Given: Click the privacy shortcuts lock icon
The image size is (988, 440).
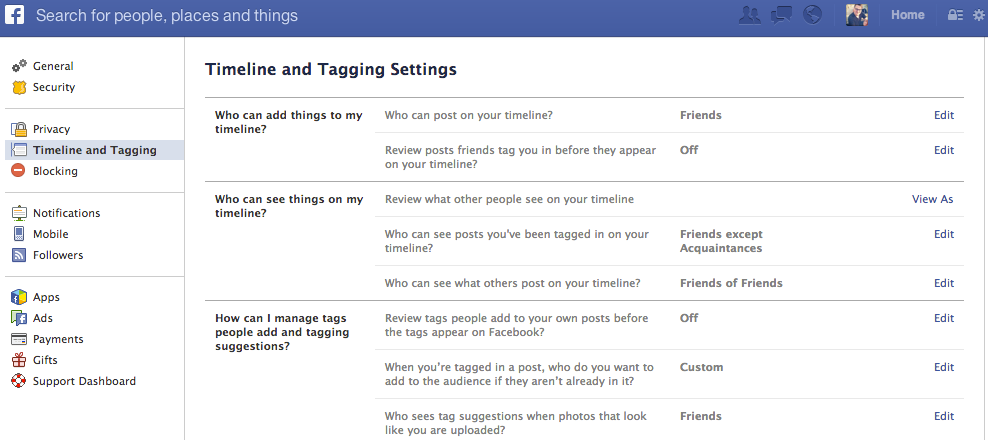Looking at the screenshot, I should coord(956,15).
